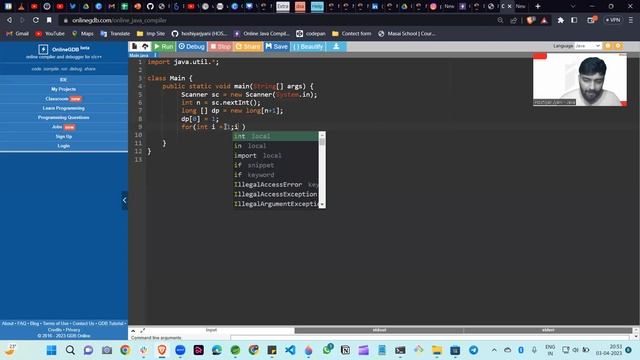Screen dimensions: 640x360
Task: Open codepan bookmark
Action: click(x=311, y=33)
